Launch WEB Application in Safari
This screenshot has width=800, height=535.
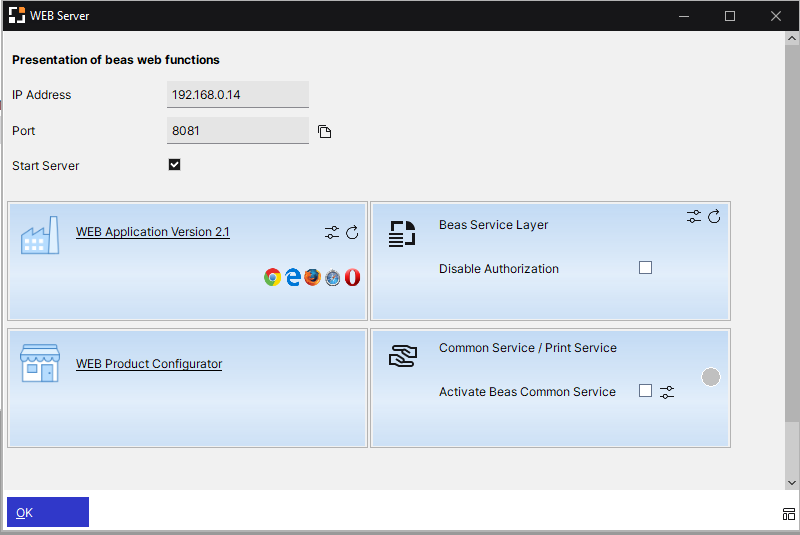click(333, 277)
